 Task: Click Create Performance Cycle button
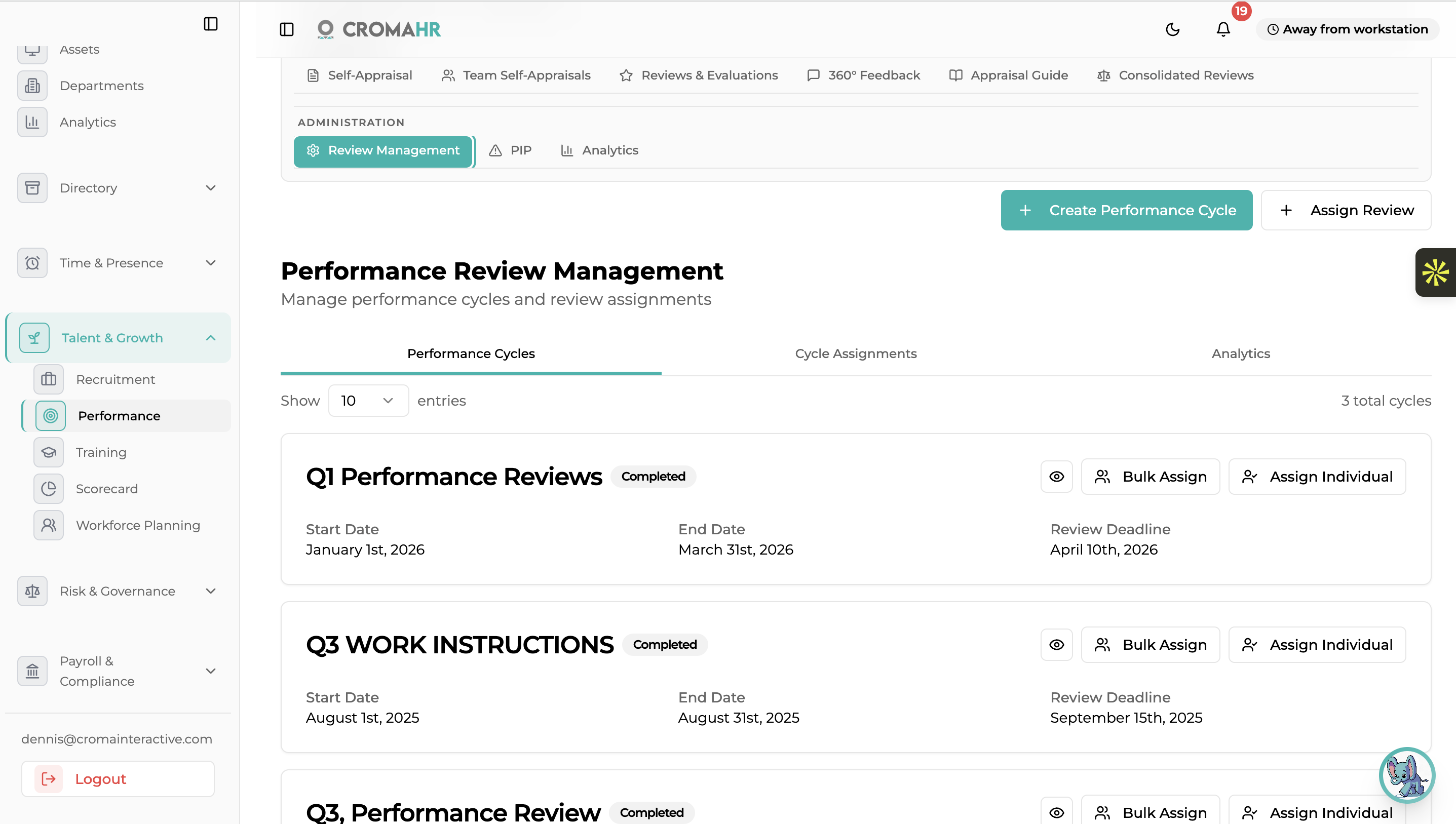(1127, 211)
